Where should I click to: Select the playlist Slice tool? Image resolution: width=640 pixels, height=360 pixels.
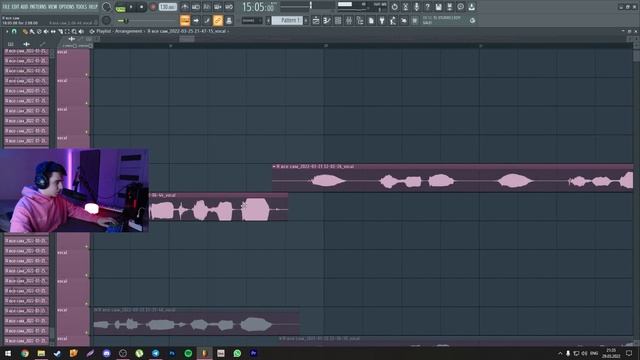60,31
